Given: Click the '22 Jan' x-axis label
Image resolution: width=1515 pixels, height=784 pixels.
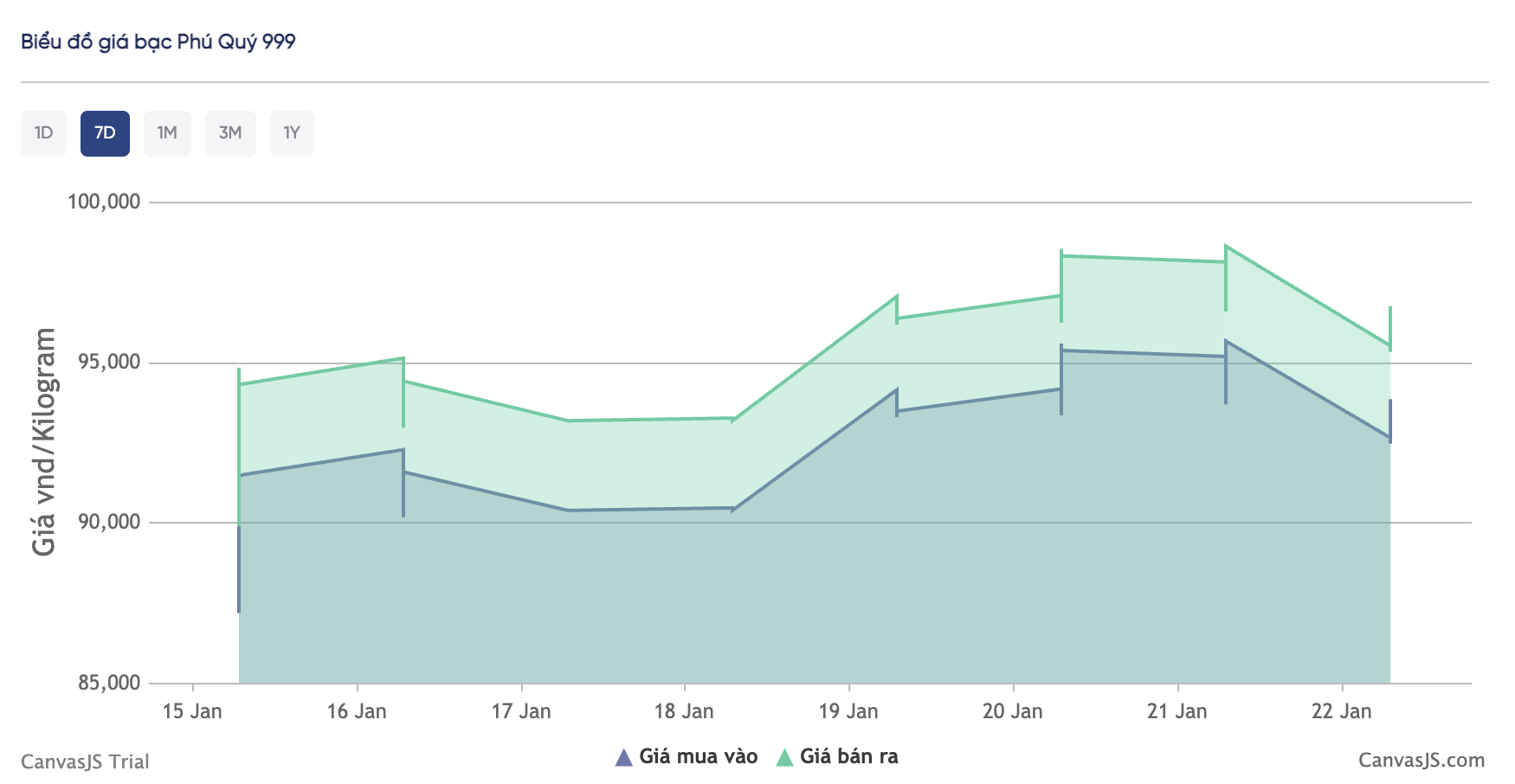Looking at the screenshot, I should (x=1341, y=711).
